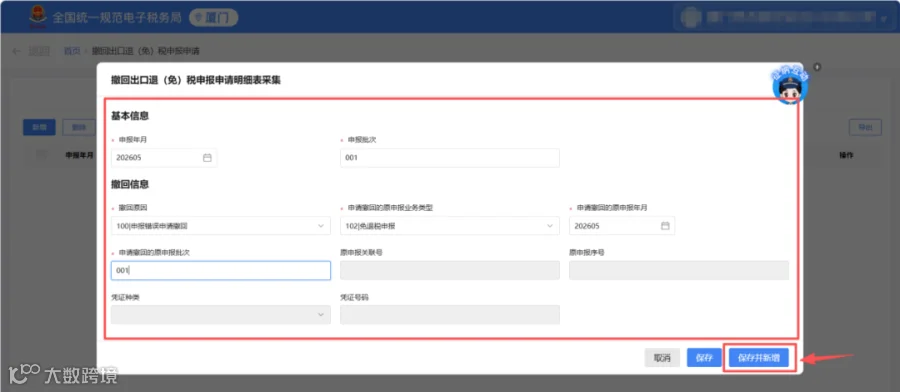900x392 pixels.
Task: Click breadcrumb text 撤回出口退（免）税申报申请
Action: pos(146,51)
